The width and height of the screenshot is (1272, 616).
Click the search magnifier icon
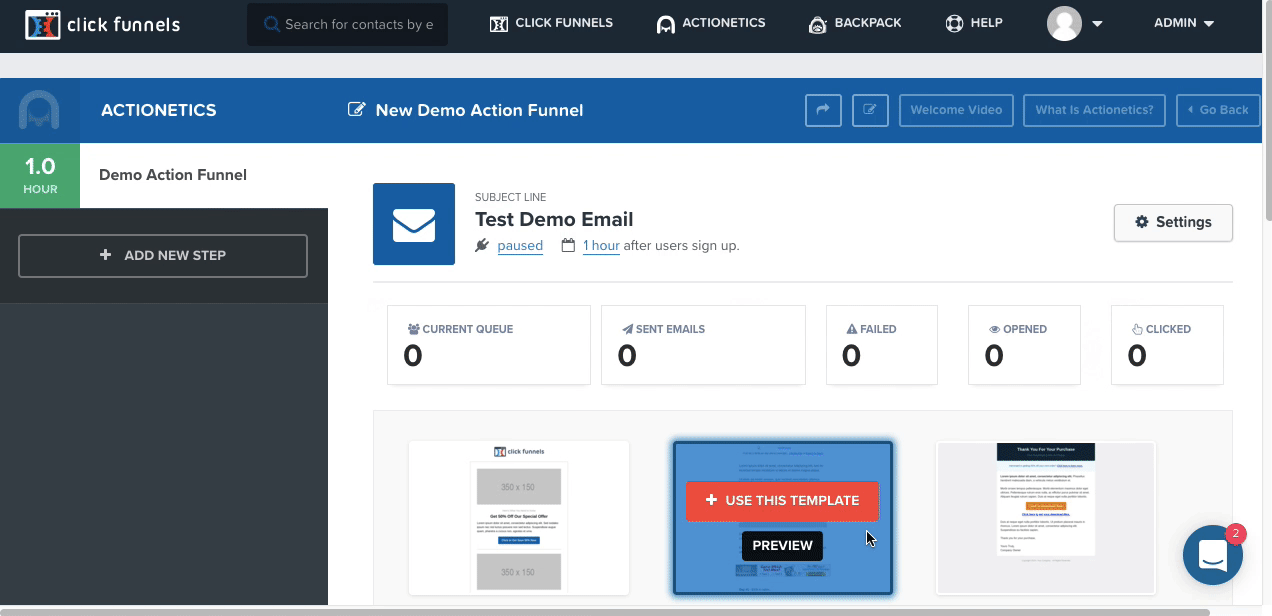(x=271, y=24)
